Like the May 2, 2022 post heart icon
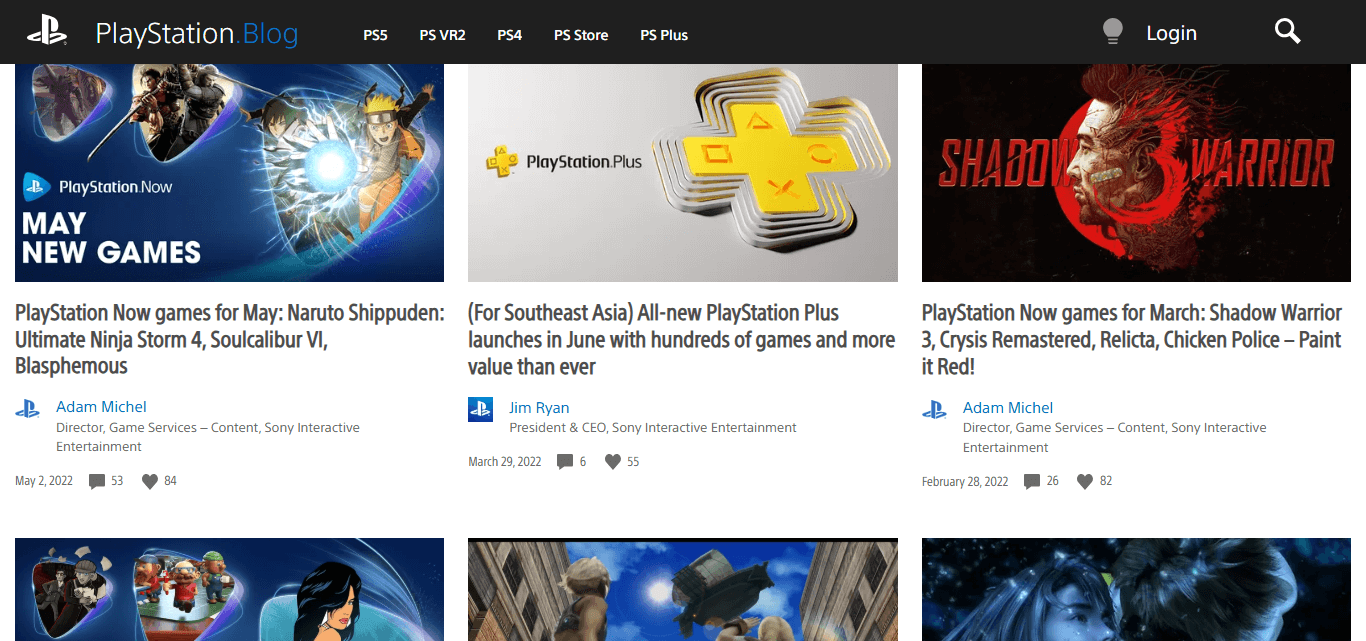This screenshot has width=1366, height=641. [150, 481]
